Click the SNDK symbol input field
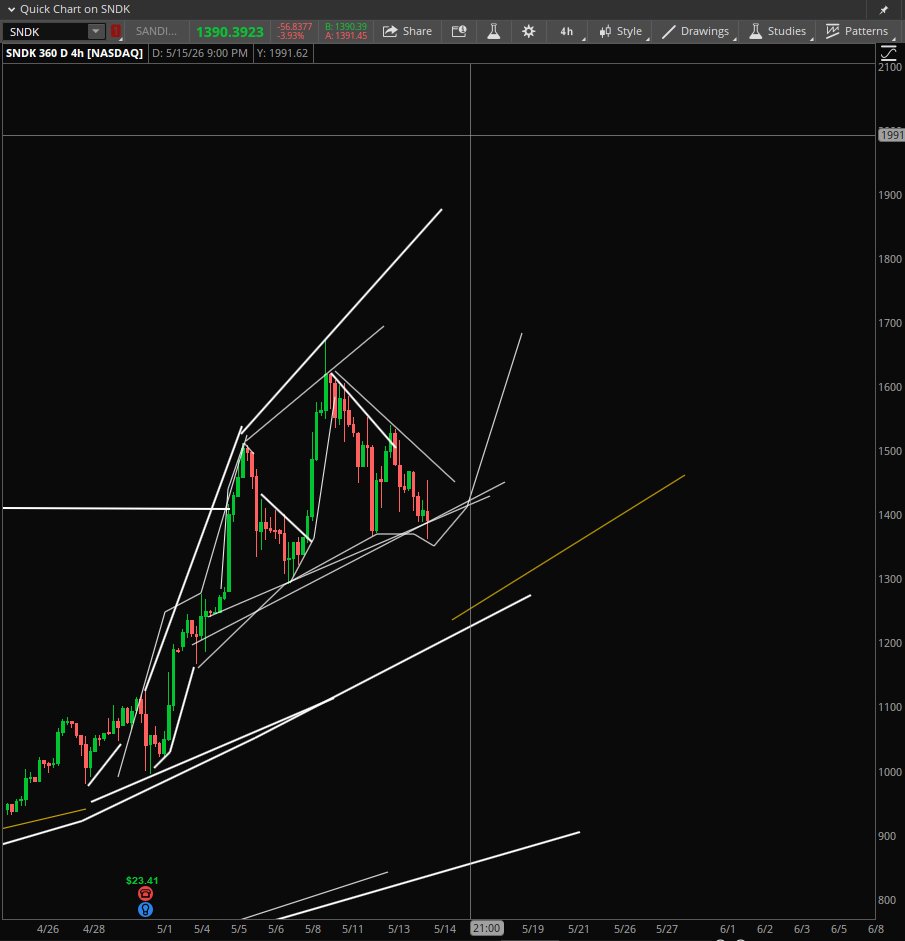 [45, 32]
